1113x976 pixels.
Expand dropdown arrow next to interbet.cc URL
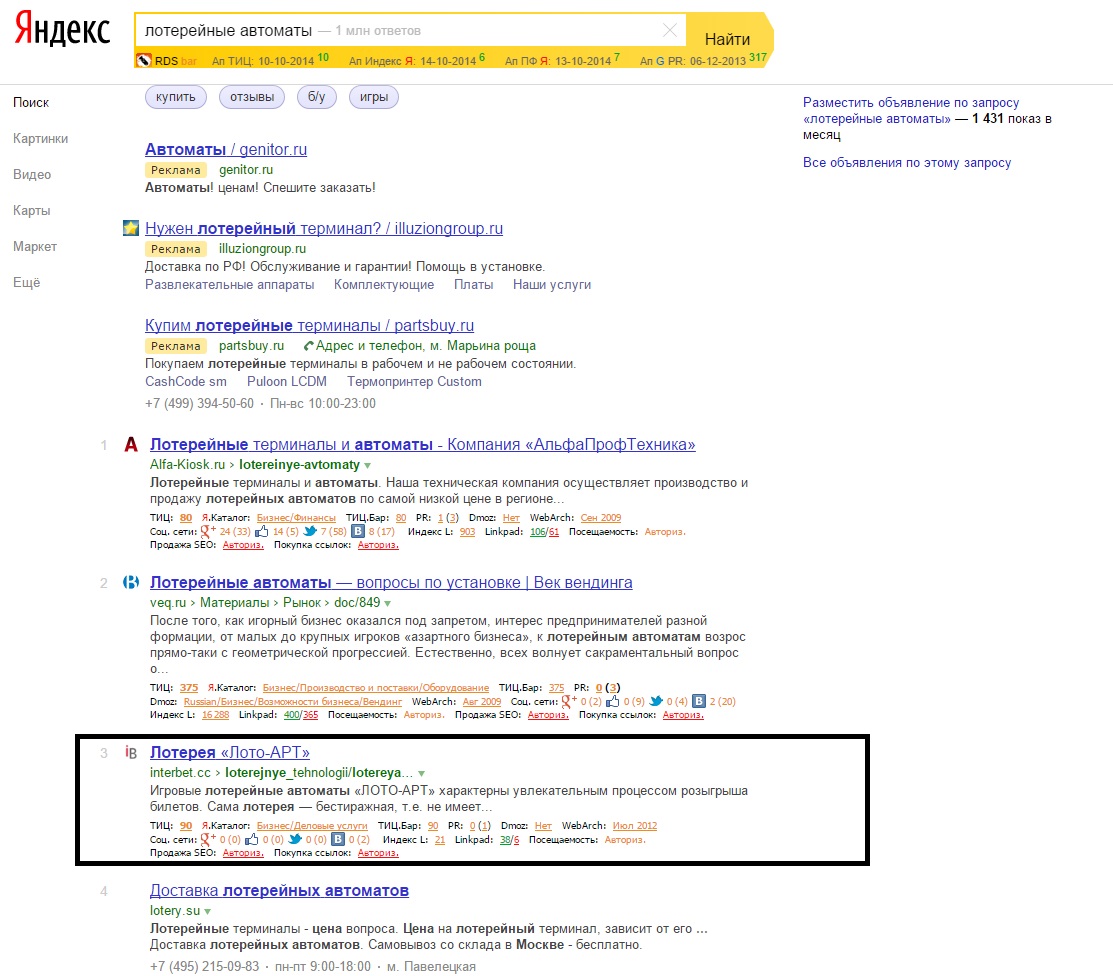click(x=422, y=774)
